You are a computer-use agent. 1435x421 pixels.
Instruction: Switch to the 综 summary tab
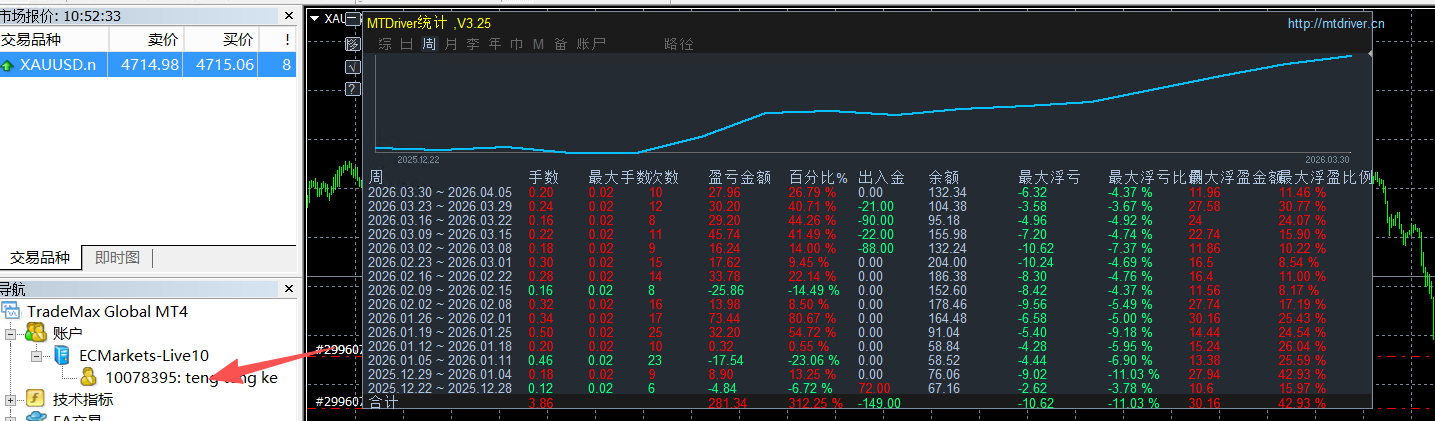(x=385, y=44)
